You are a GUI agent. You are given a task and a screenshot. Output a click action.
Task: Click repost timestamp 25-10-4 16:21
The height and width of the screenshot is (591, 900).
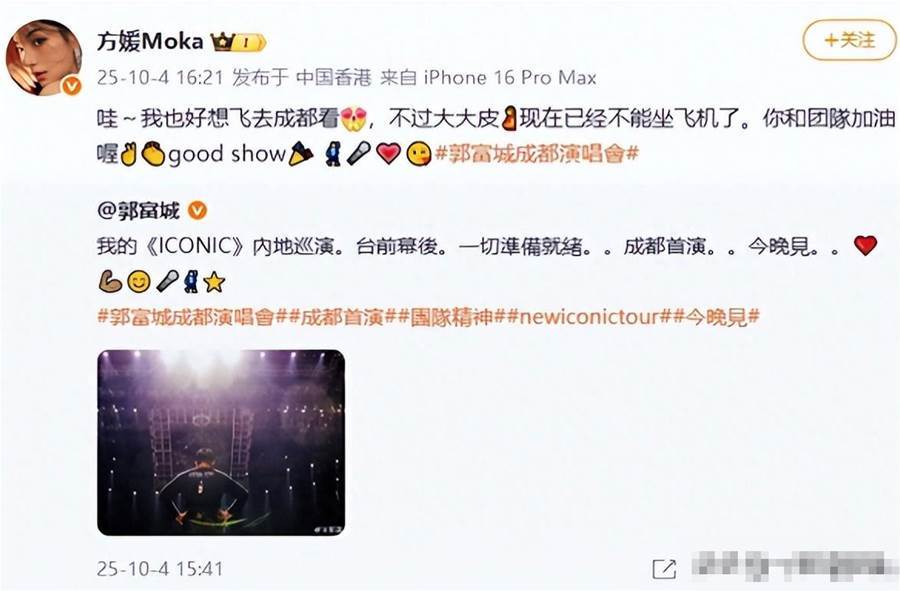pos(160,77)
